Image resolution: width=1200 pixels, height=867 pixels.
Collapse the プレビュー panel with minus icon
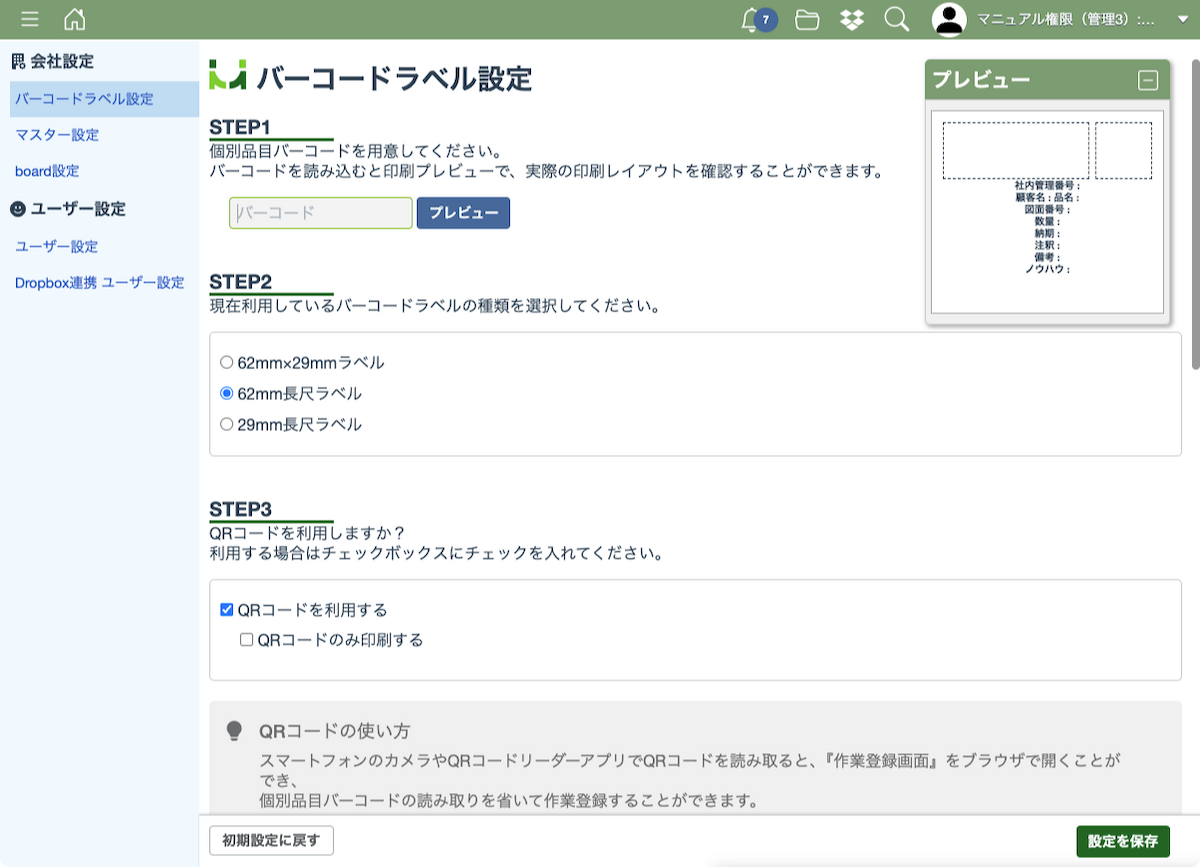pyautogui.click(x=1148, y=81)
